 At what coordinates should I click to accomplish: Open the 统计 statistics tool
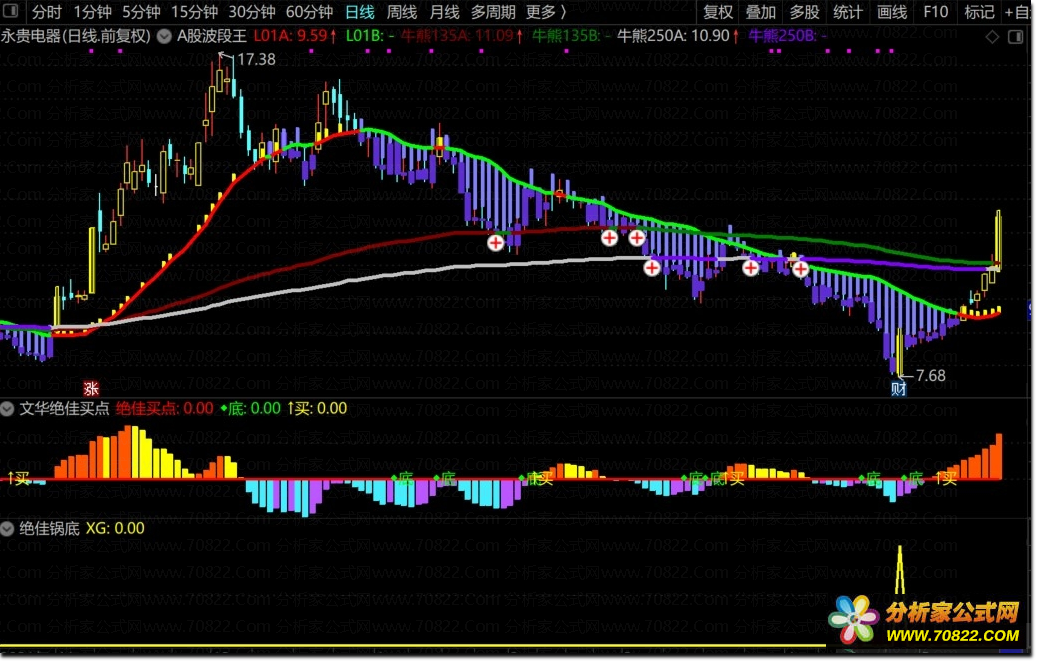(x=847, y=12)
